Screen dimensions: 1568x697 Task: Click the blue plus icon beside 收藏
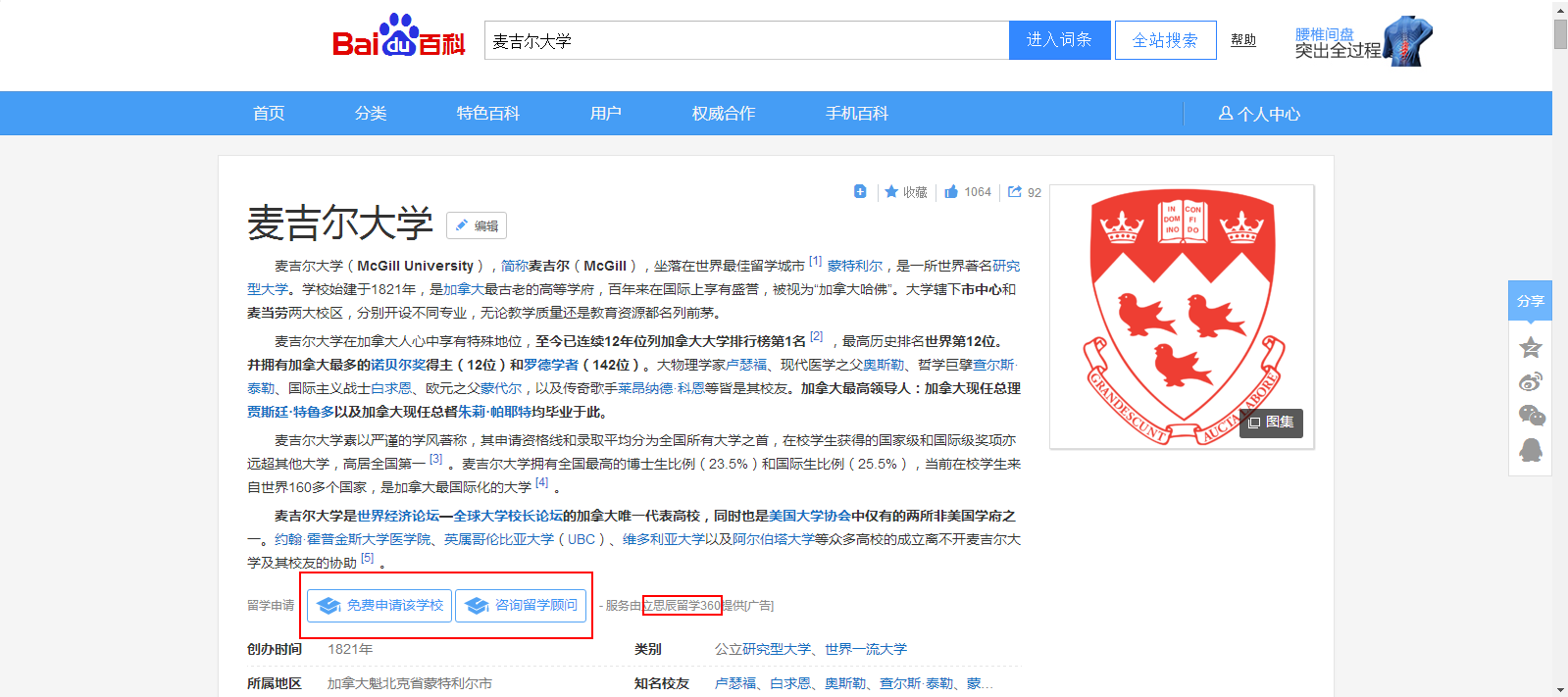click(x=860, y=192)
